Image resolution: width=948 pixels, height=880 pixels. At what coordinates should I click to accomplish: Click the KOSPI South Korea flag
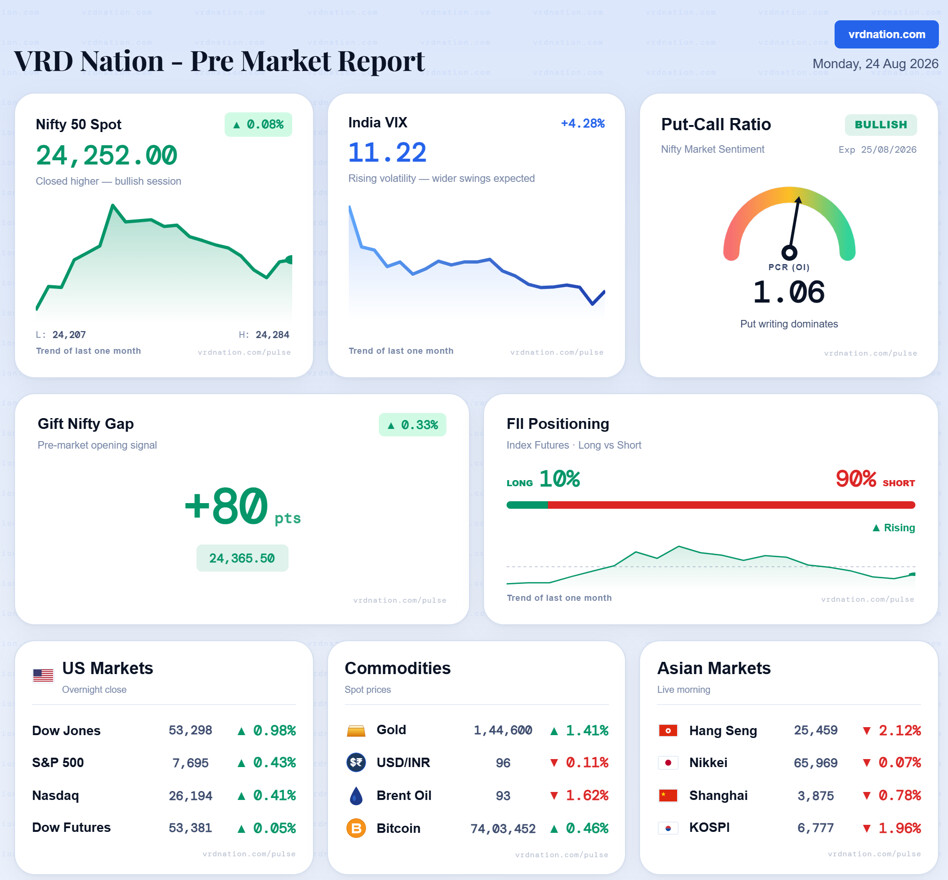[668, 828]
